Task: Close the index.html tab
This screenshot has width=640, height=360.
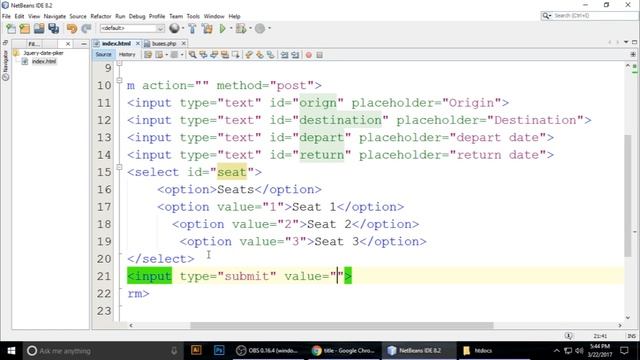Action: click(x=138, y=43)
